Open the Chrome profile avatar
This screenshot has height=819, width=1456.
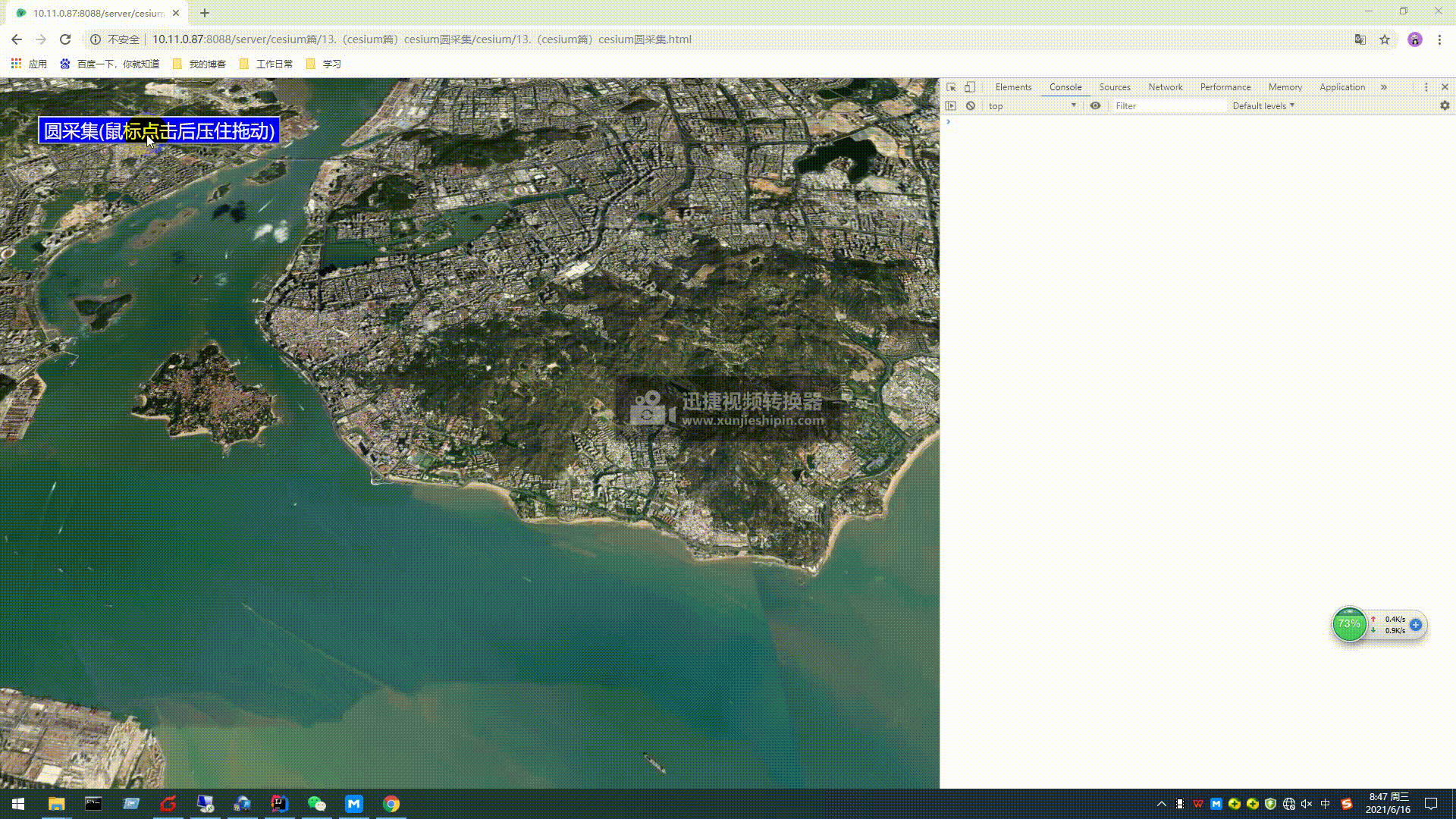pyautogui.click(x=1414, y=39)
